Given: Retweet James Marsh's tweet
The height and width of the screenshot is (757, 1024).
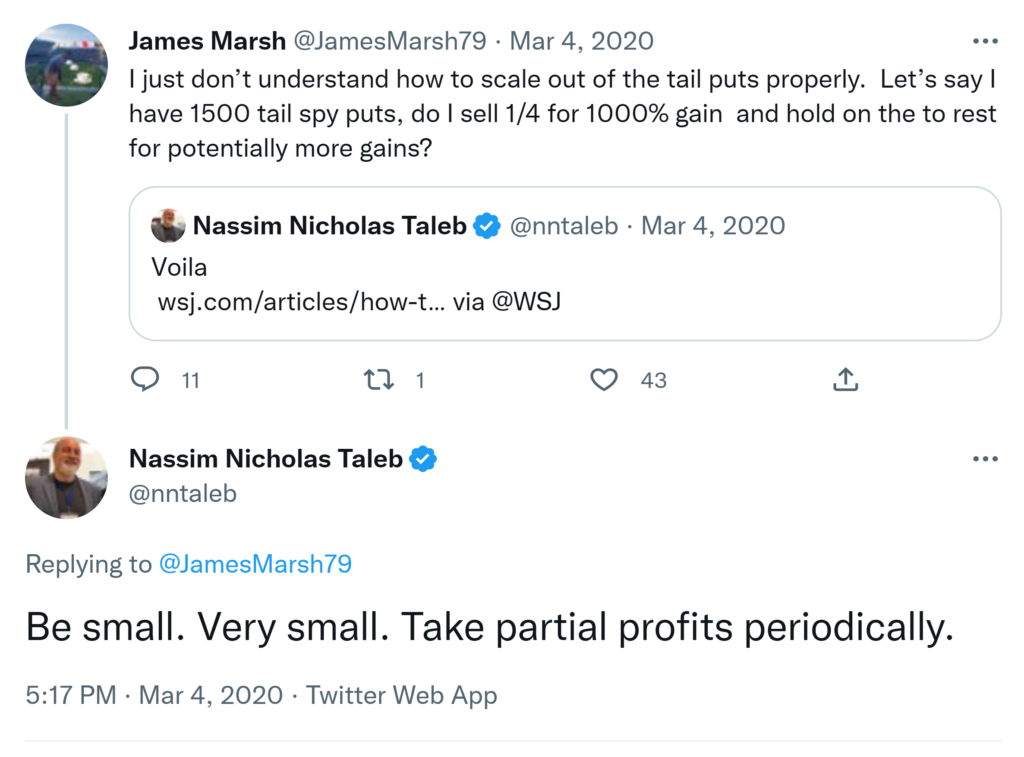Looking at the screenshot, I should pos(377,380).
